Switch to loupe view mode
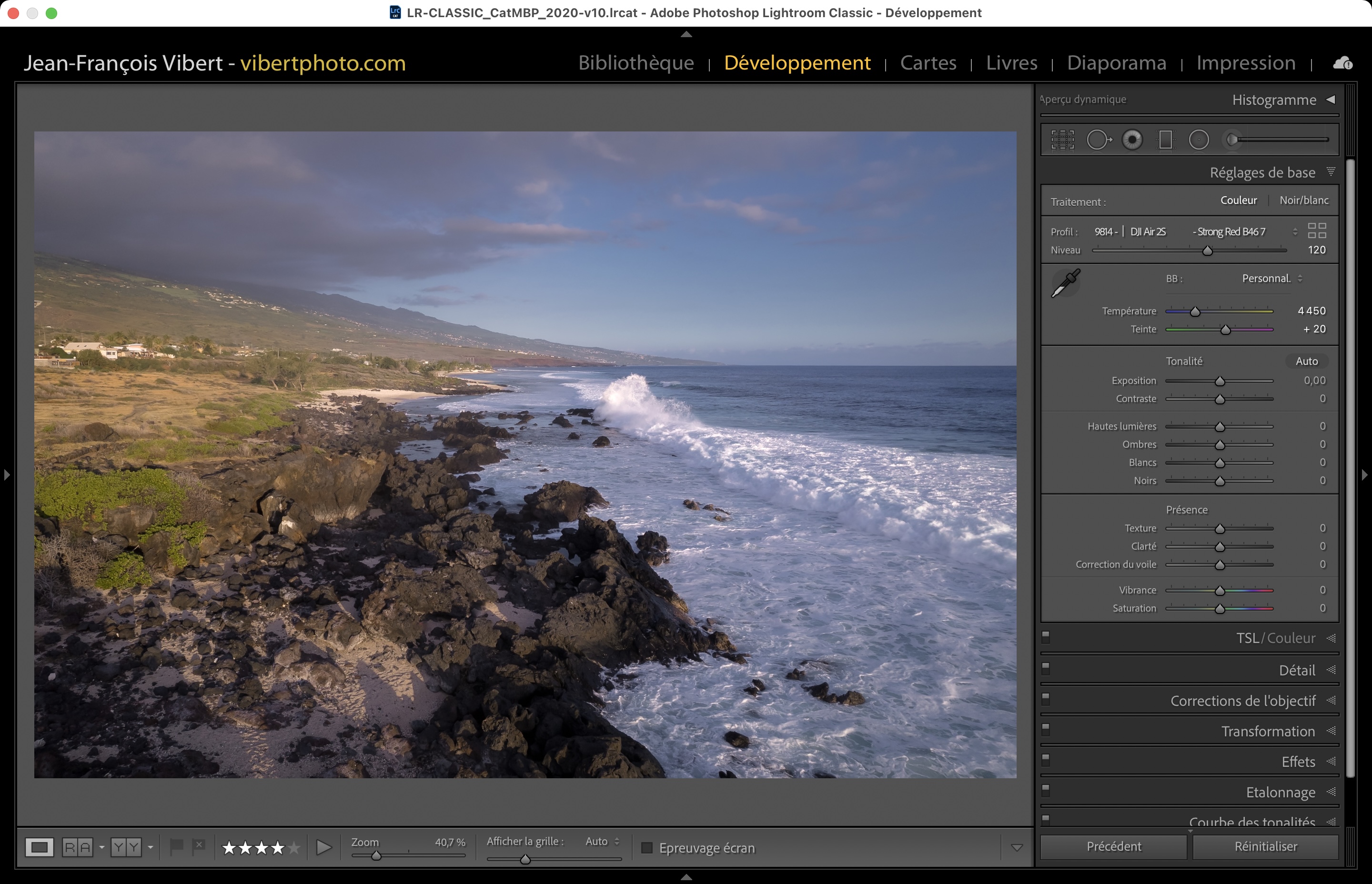 40,847
